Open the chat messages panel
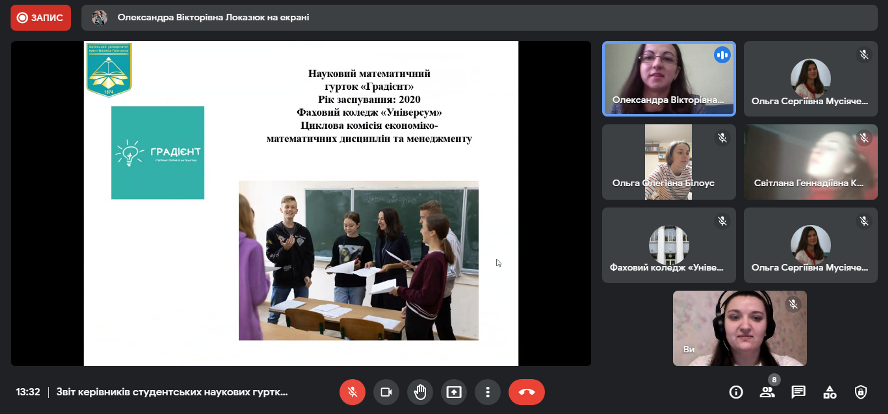The width and height of the screenshot is (888, 414). click(798, 392)
